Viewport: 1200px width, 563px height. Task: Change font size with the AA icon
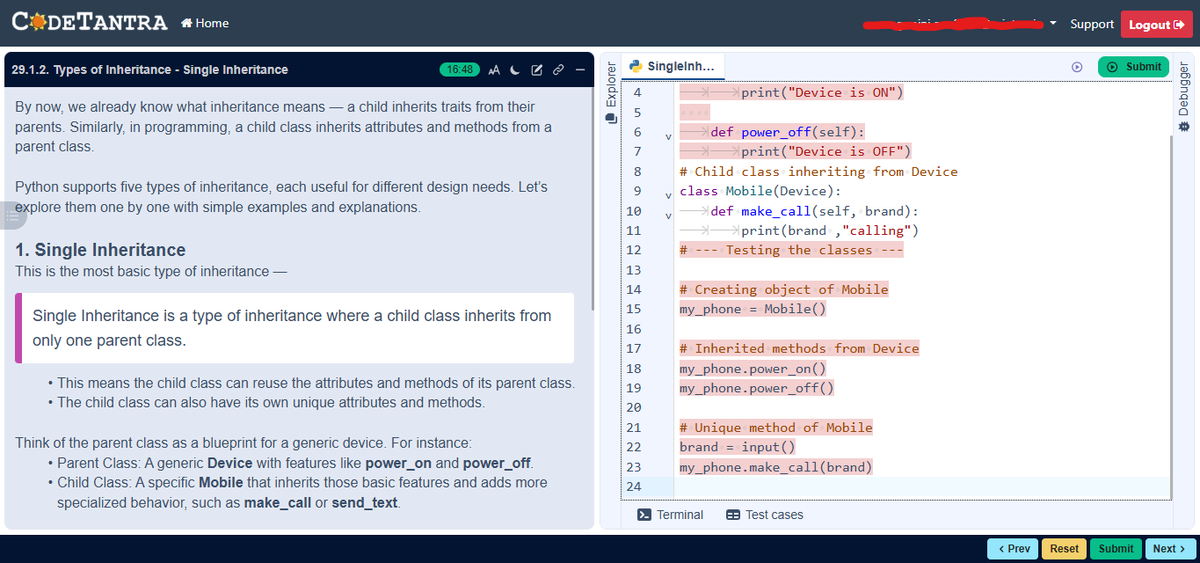(495, 70)
